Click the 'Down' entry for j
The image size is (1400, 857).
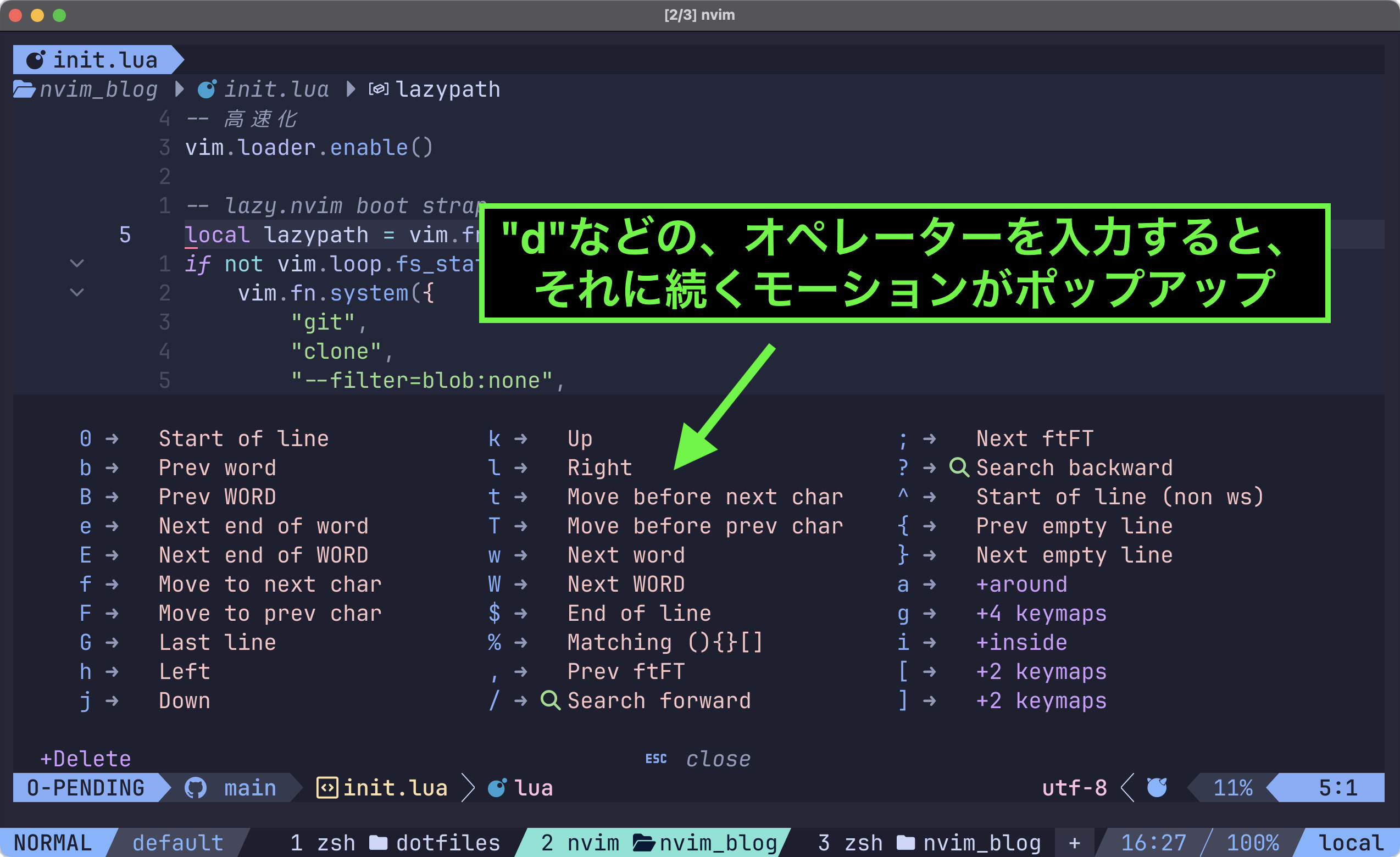tap(185, 700)
